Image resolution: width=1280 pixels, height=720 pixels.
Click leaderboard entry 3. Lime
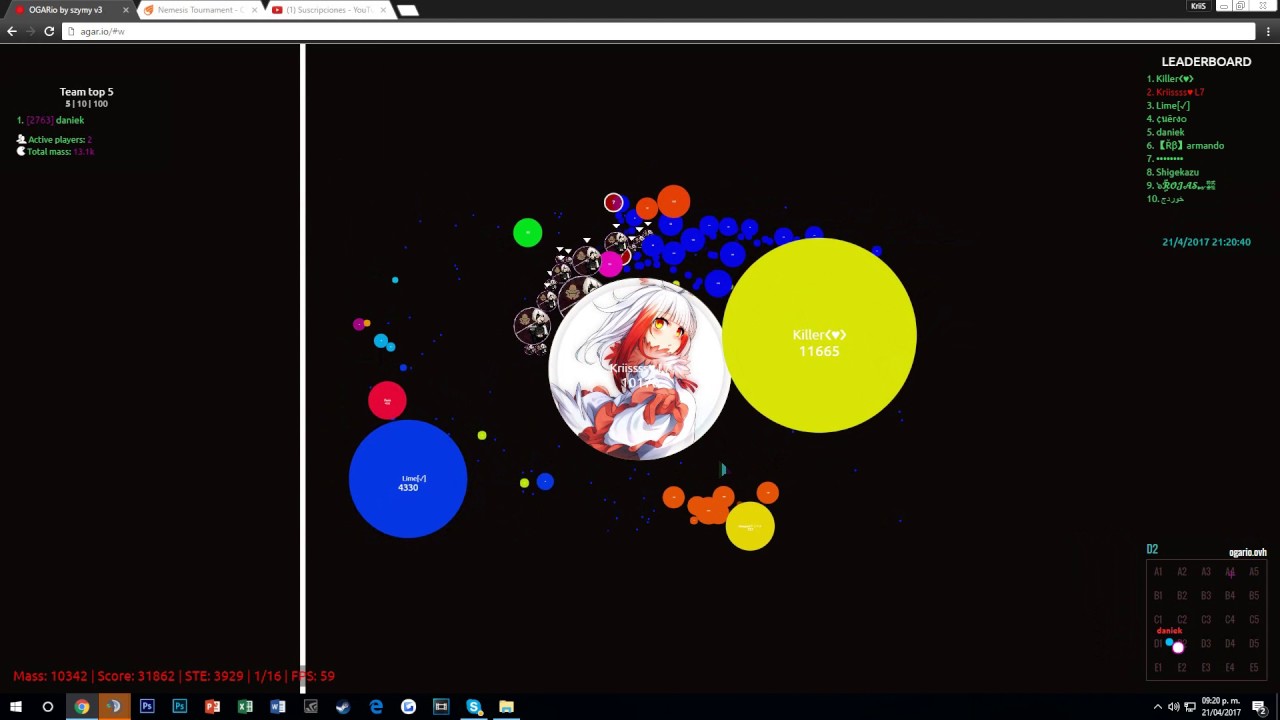(1168, 105)
